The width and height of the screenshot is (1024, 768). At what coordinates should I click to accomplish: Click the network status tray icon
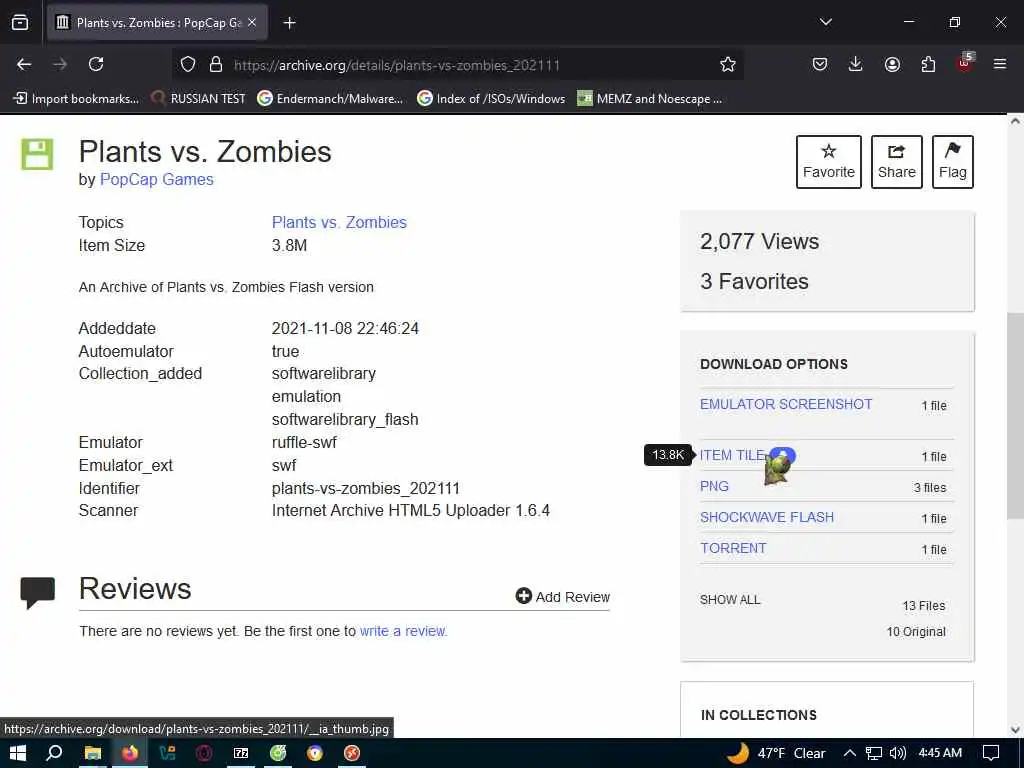pos(874,753)
